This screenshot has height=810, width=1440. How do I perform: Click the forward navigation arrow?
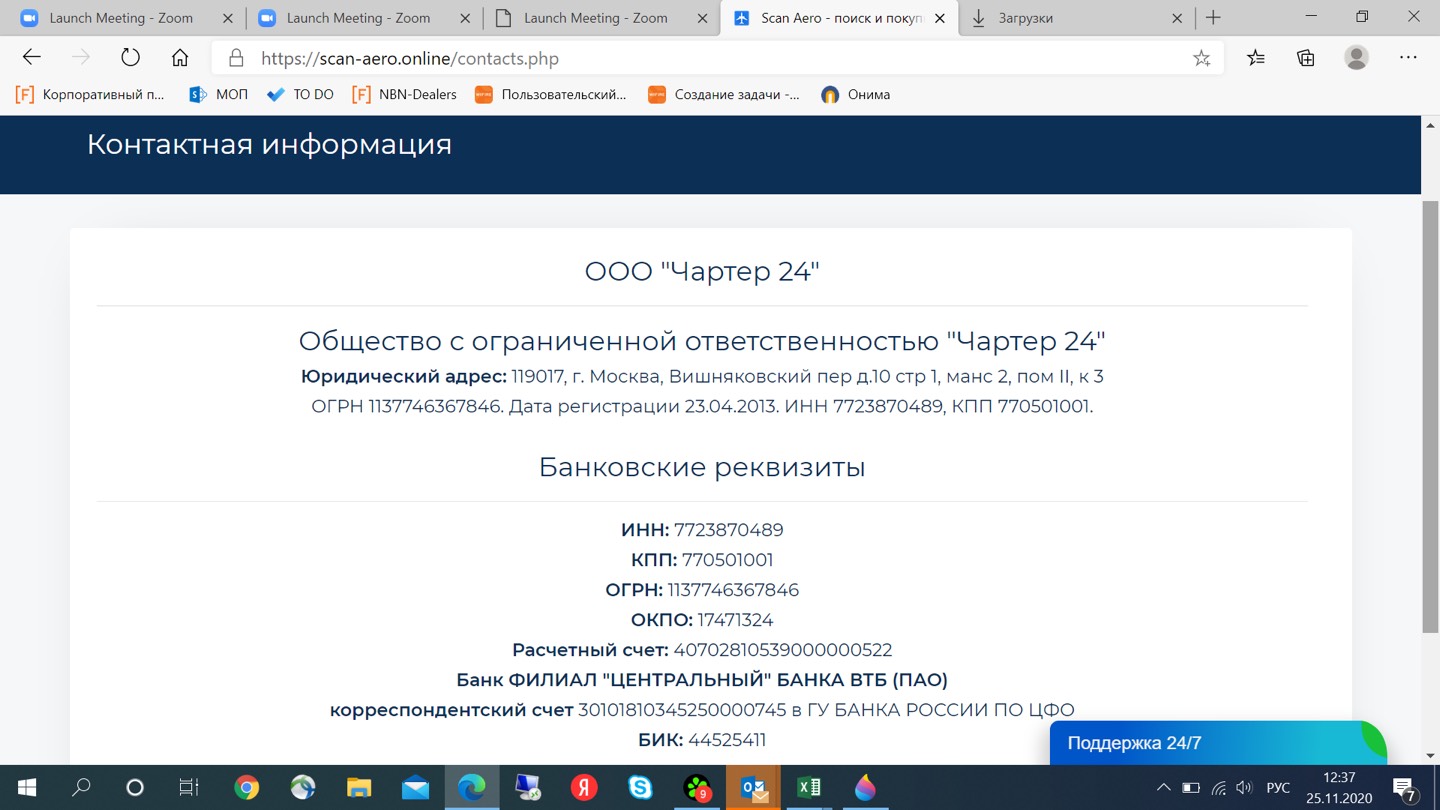[81, 58]
